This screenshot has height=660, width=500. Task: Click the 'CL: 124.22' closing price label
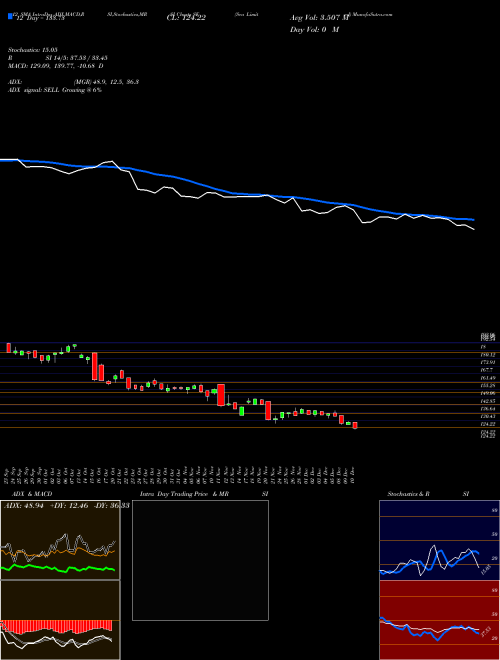pos(186,18)
